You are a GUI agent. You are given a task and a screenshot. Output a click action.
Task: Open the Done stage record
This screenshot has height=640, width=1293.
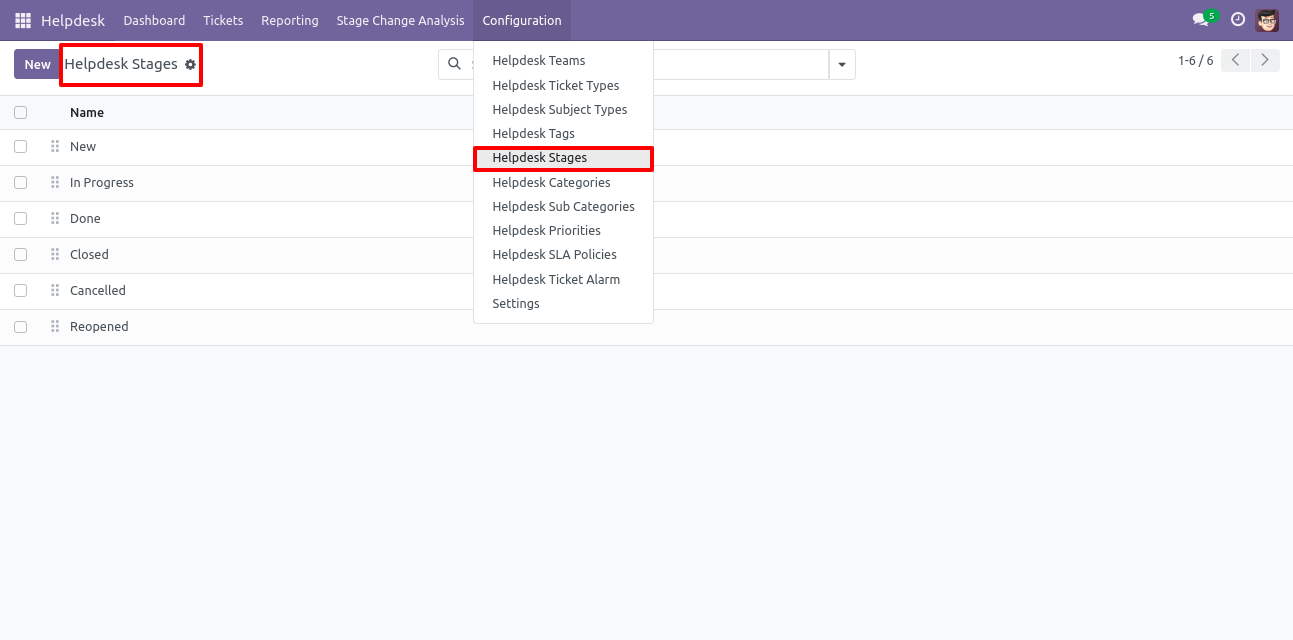85,219
